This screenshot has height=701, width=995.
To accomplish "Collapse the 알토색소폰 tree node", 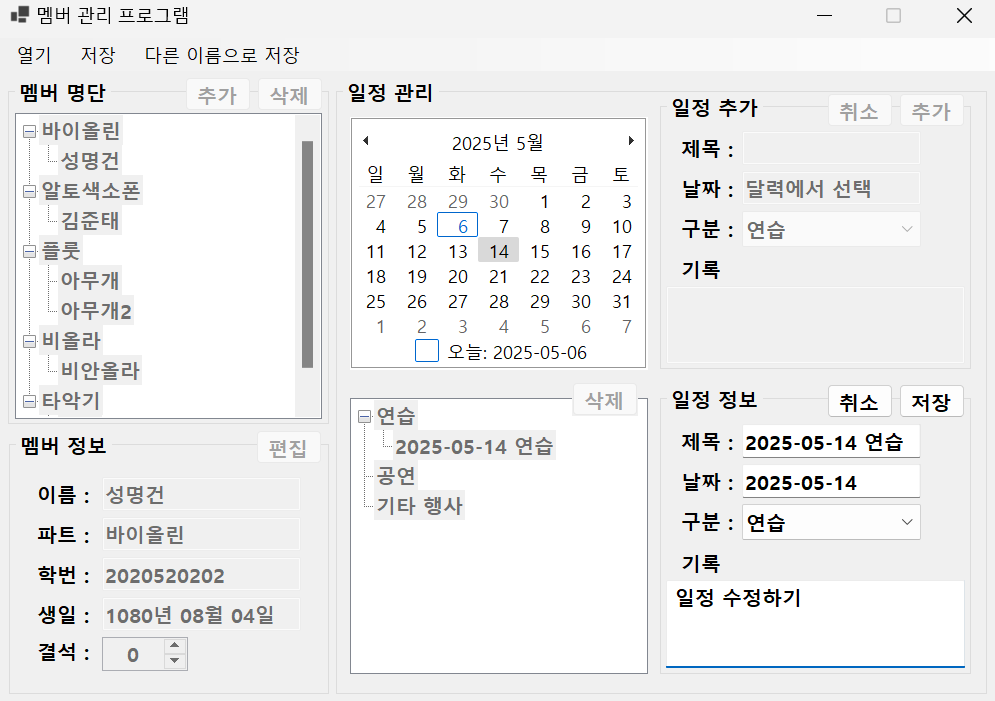I will click(x=29, y=192).
